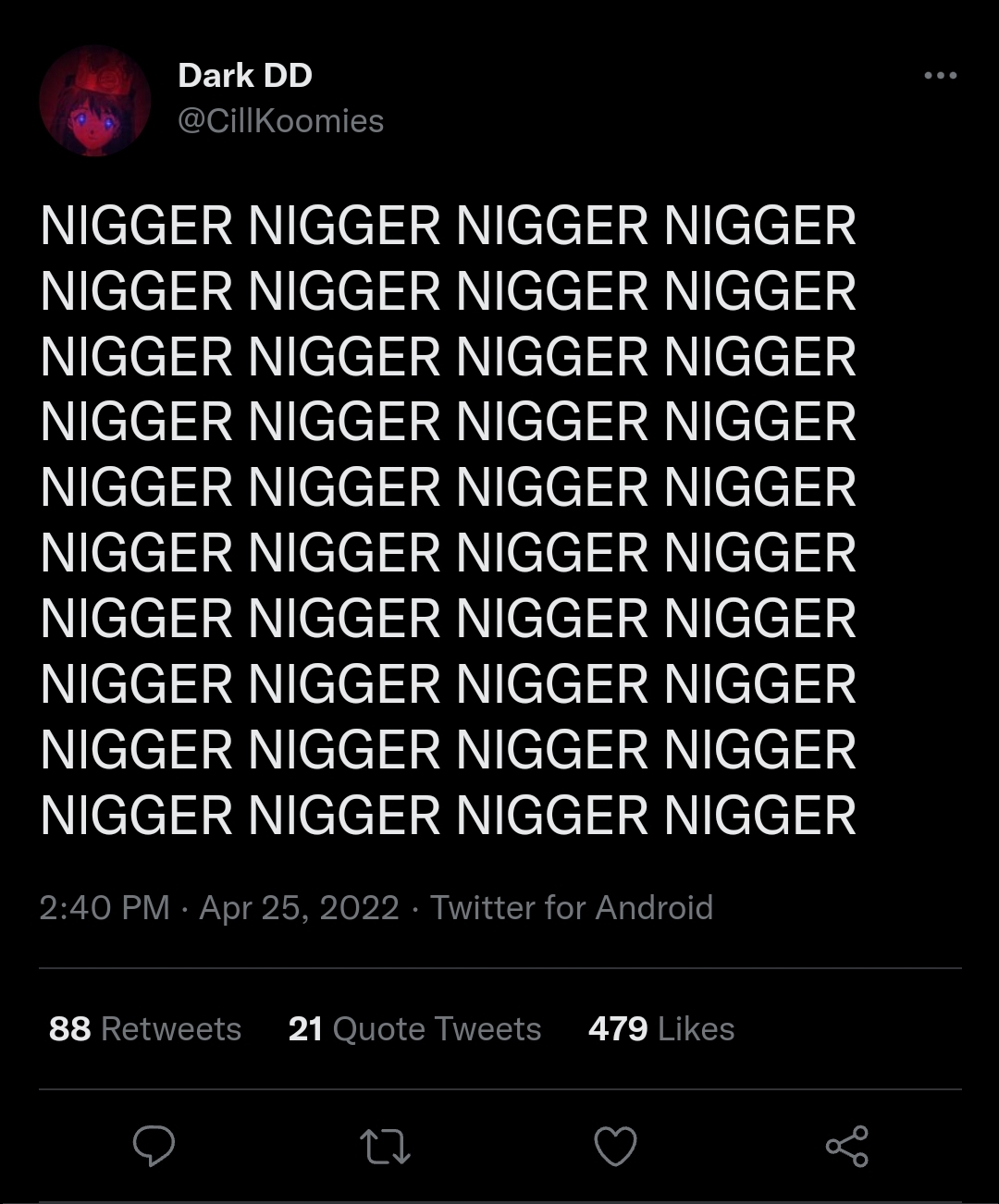Open the 21 Quote Tweets list
Screen dimensions: 999x1204
pos(414,1028)
